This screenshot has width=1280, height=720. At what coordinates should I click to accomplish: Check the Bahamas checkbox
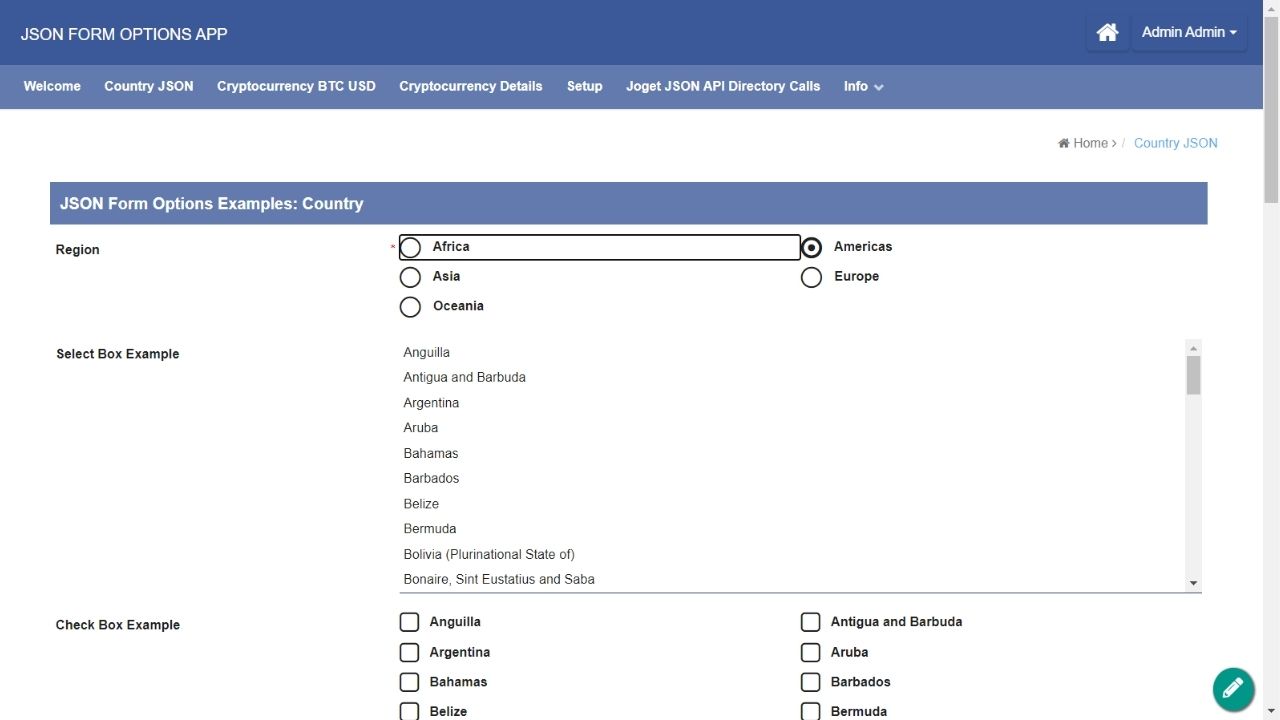(x=409, y=682)
